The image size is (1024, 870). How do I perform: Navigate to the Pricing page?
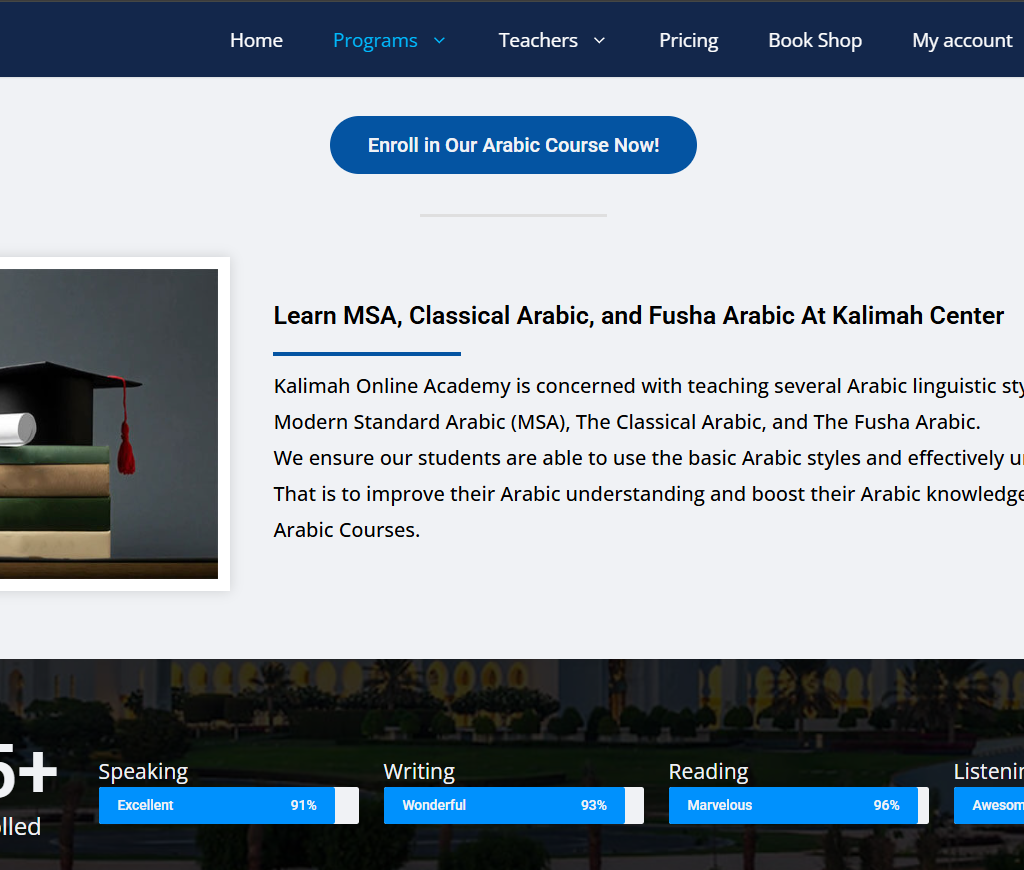click(x=688, y=40)
